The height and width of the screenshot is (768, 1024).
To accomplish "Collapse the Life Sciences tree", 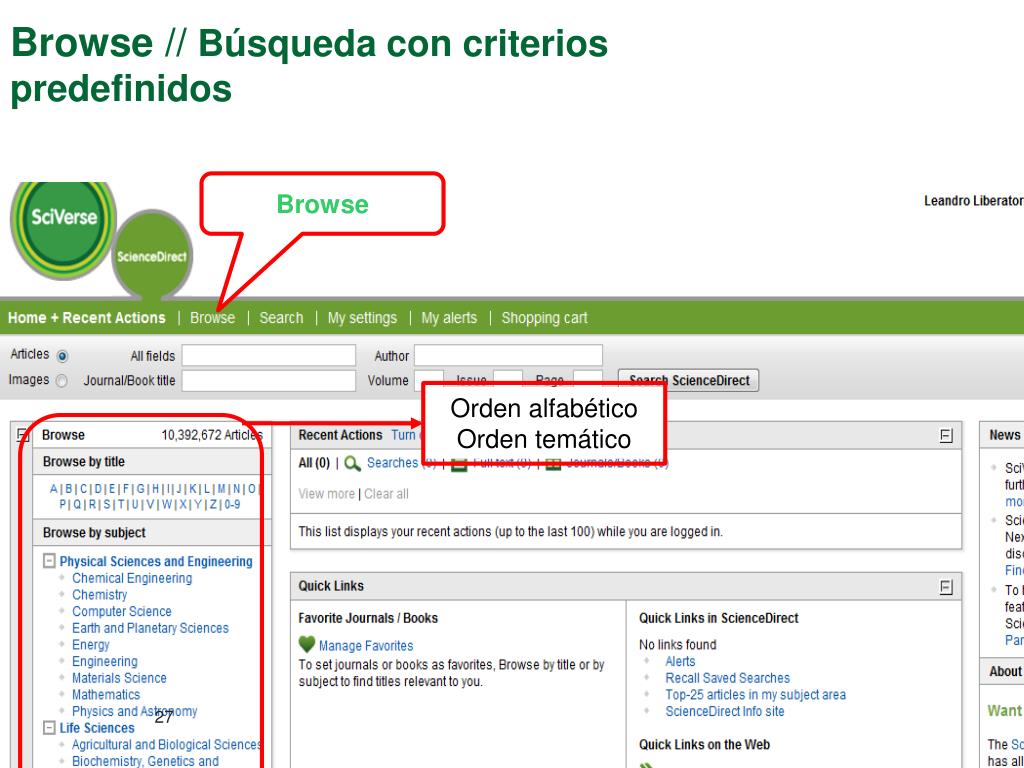I will click(49, 728).
